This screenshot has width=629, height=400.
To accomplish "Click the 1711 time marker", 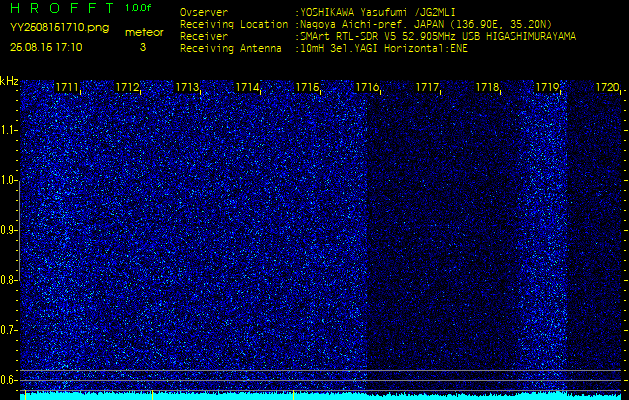I will click(67, 87).
